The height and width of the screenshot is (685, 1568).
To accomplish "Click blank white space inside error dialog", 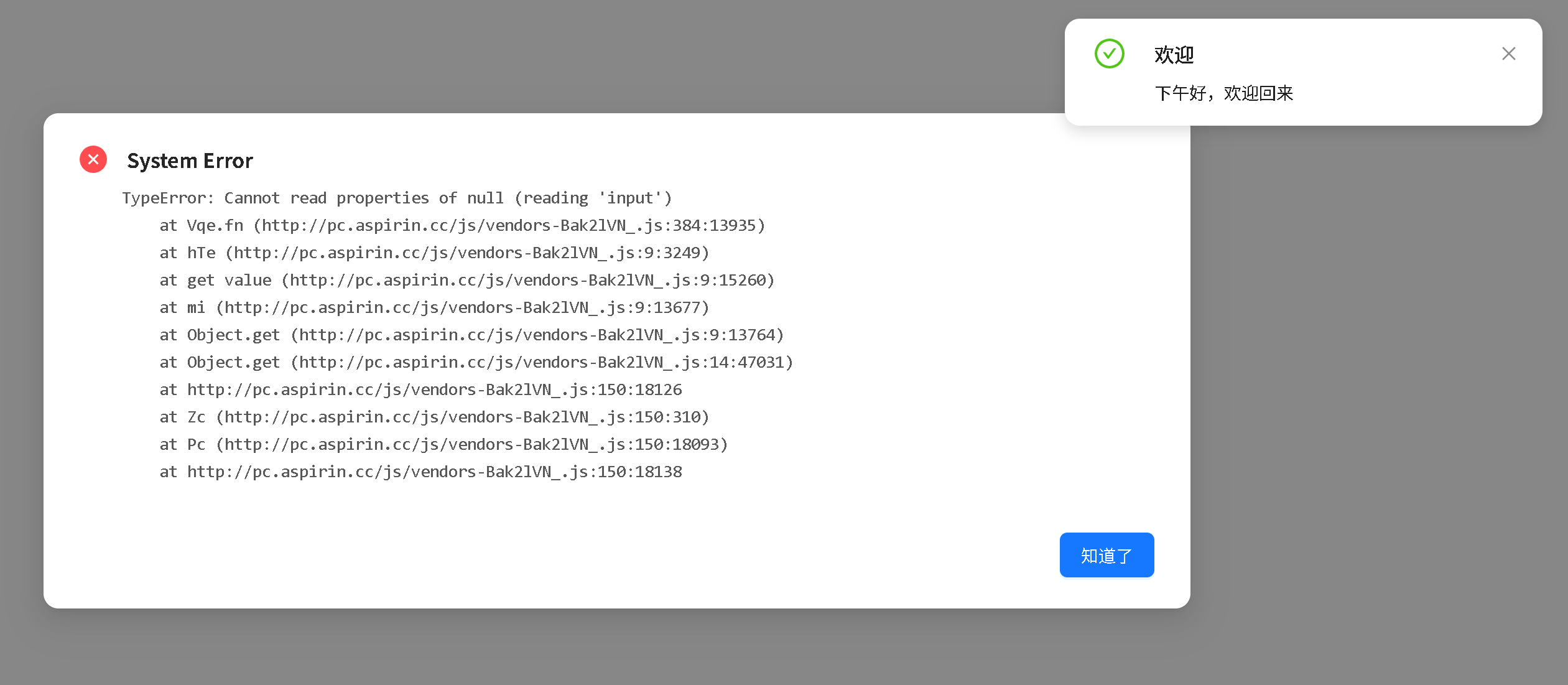I will tap(560, 548).
